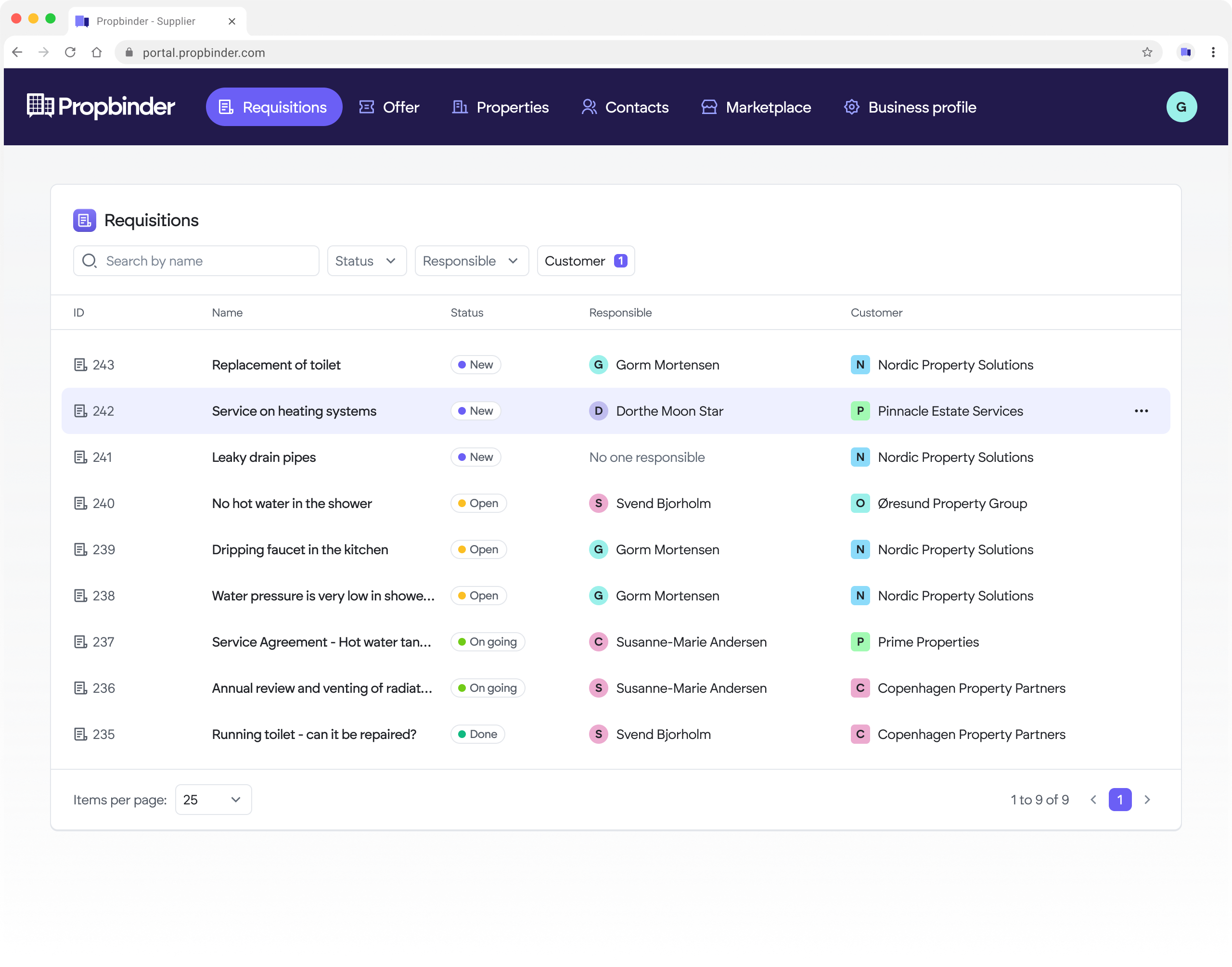Go to the next page arrow
The height and width of the screenshot is (967, 1232).
pyautogui.click(x=1147, y=800)
